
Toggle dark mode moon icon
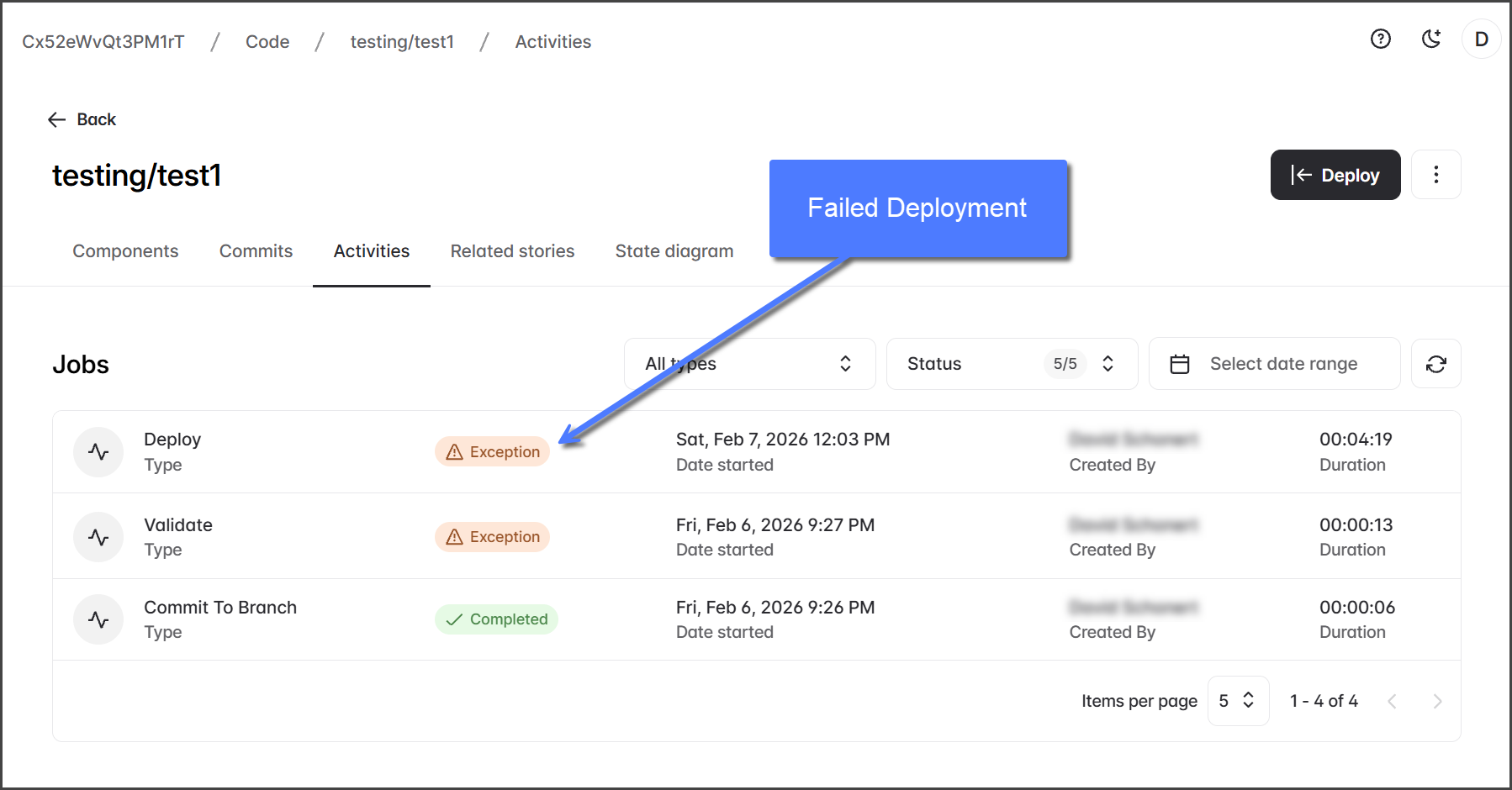pyautogui.click(x=1430, y=39)
